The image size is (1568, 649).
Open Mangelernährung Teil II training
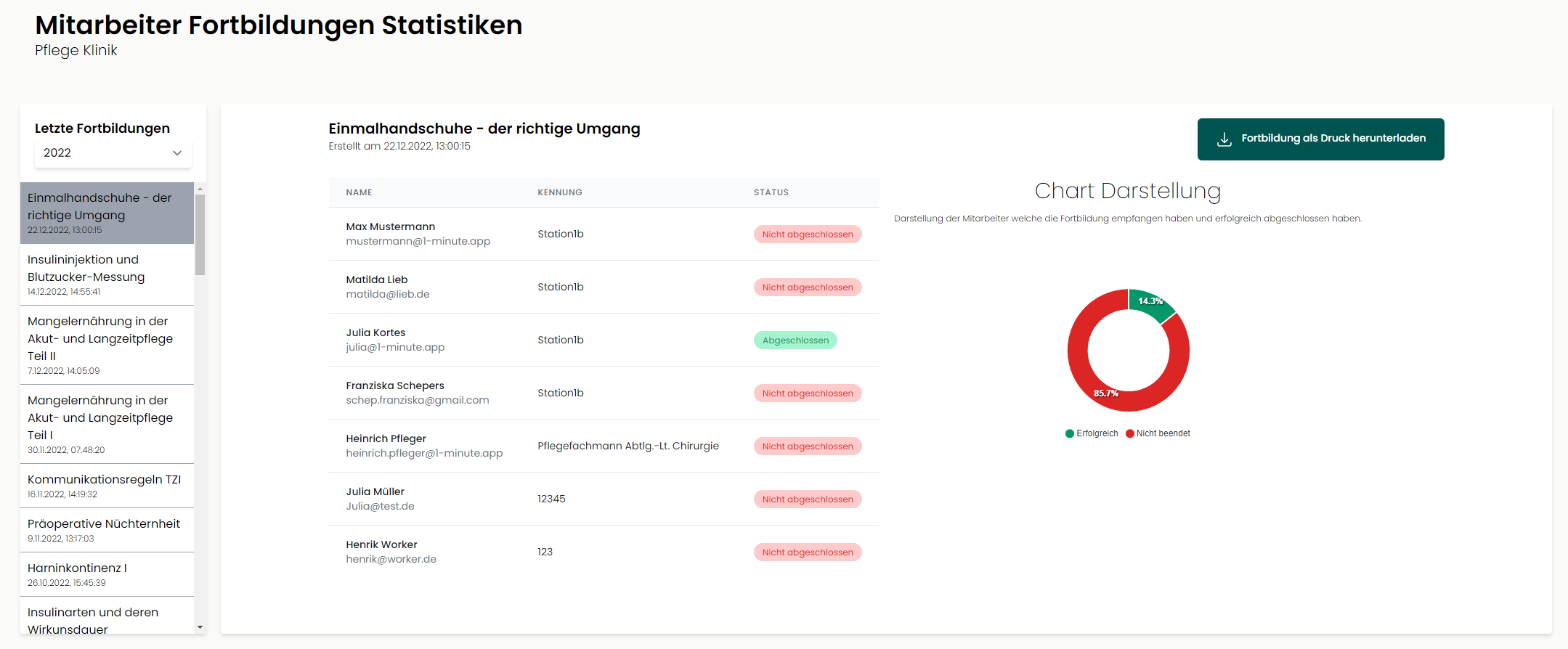[x=107, y=345]
